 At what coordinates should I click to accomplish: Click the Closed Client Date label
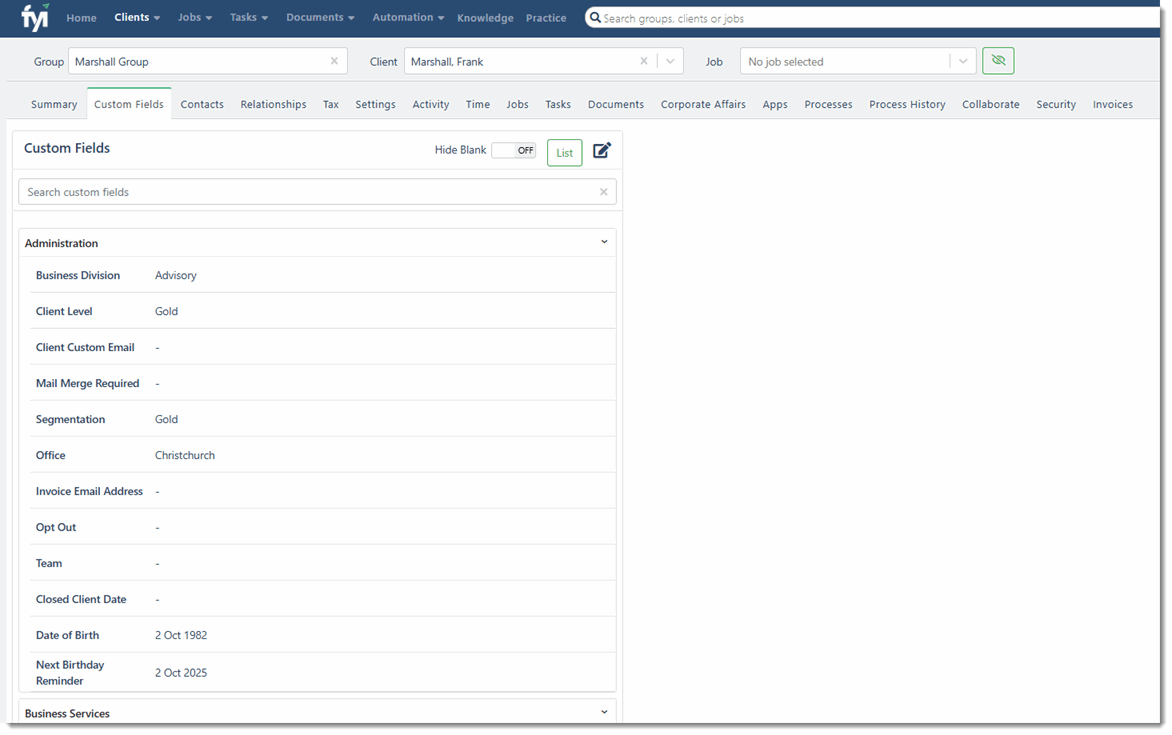(x=81, y=599)
